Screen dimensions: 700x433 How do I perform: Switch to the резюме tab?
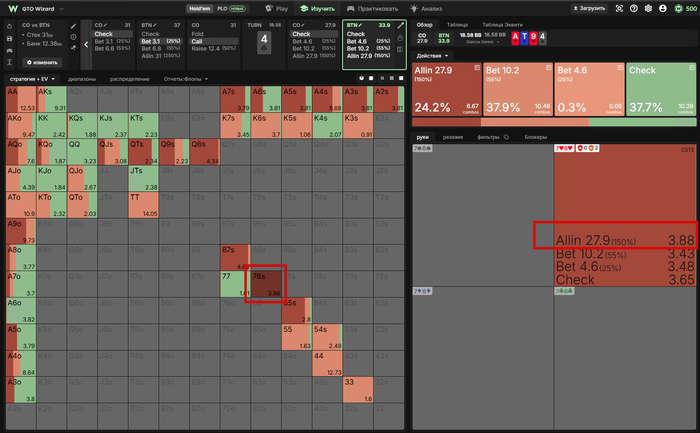pos(453,137)
